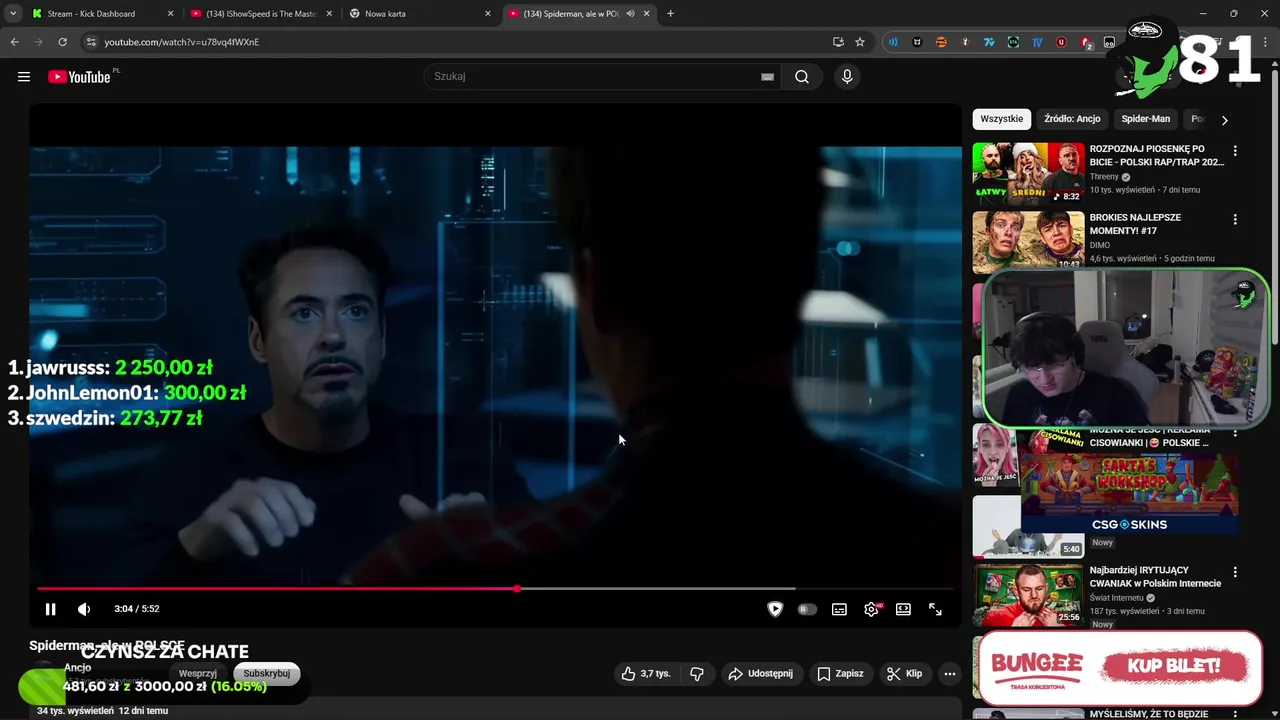Toggle the autoplay switch in player
Image resolution: width=1280 pixels, height=720 pixels.
[807, 609]
